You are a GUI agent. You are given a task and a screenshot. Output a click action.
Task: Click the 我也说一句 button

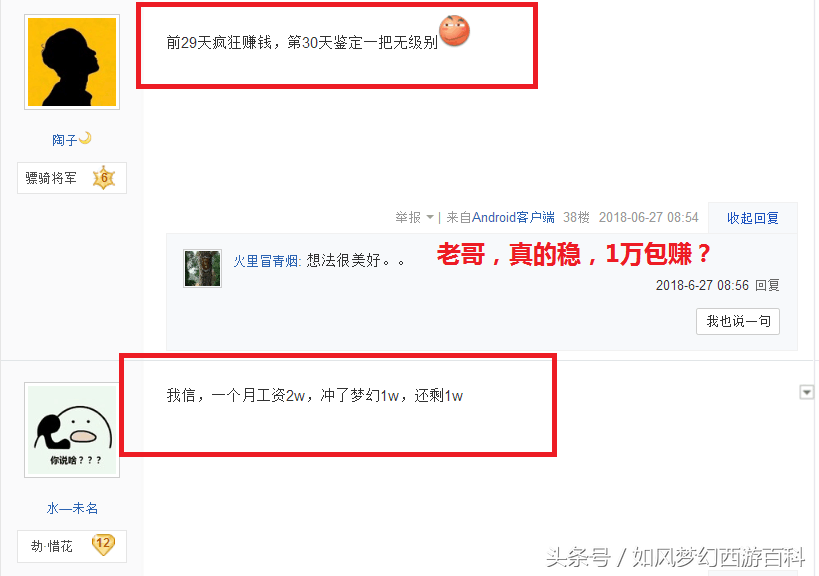tap(738, 321)
